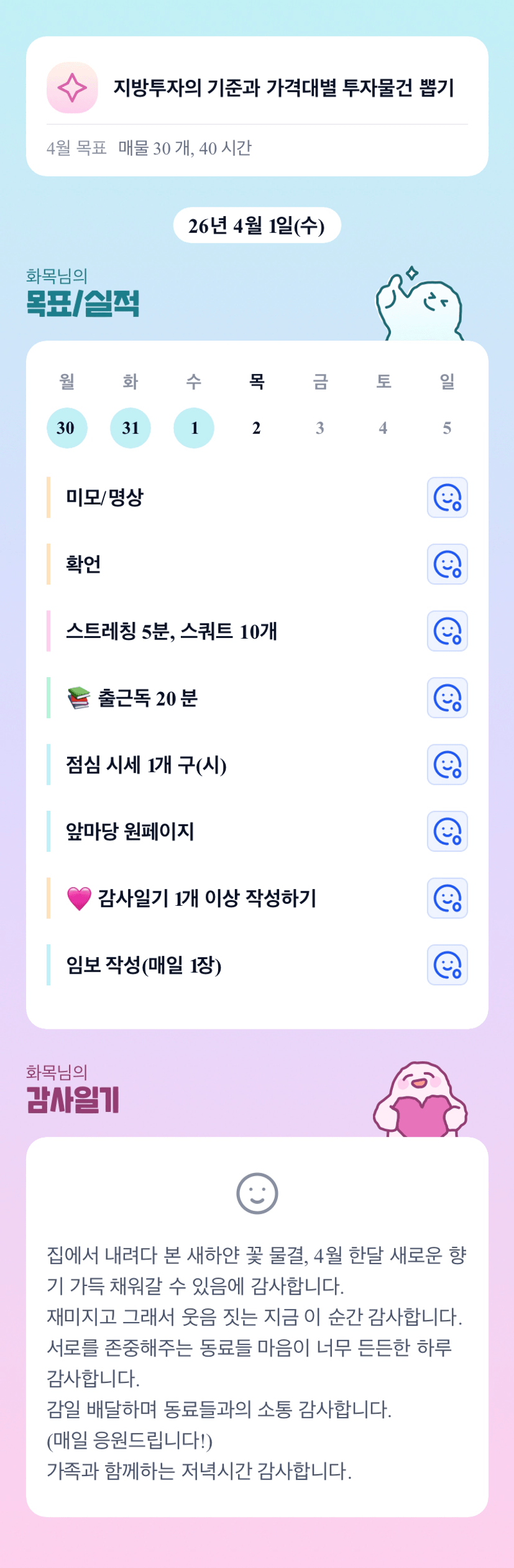Click emoji icon for 앞마당 원페이지
Screen dimensions: 514x1568
[447, 831]
